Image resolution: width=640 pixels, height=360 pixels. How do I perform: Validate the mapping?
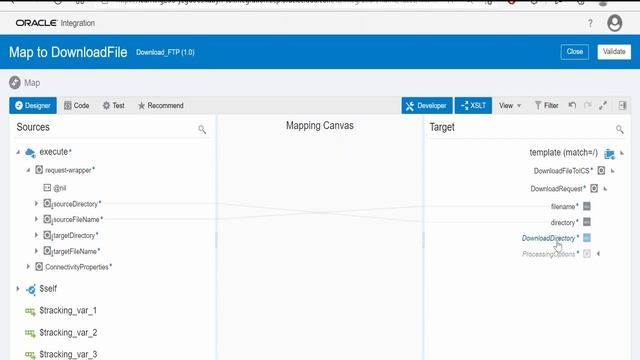(x=614, y=52)
